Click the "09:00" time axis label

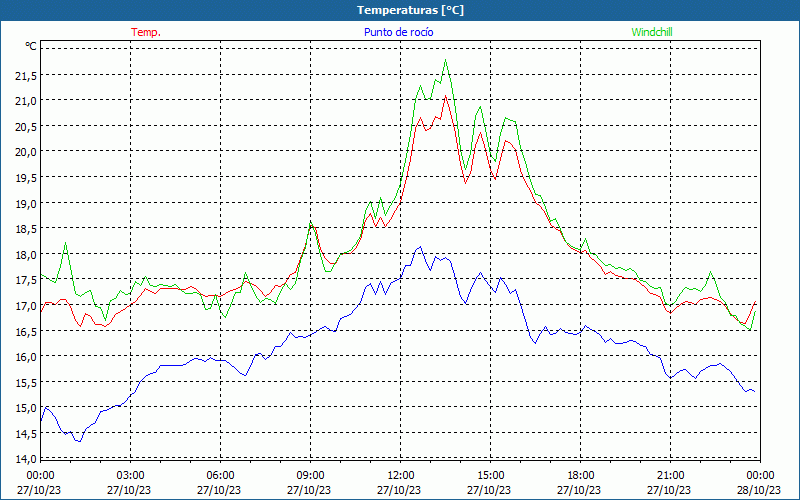pos(310,476)
